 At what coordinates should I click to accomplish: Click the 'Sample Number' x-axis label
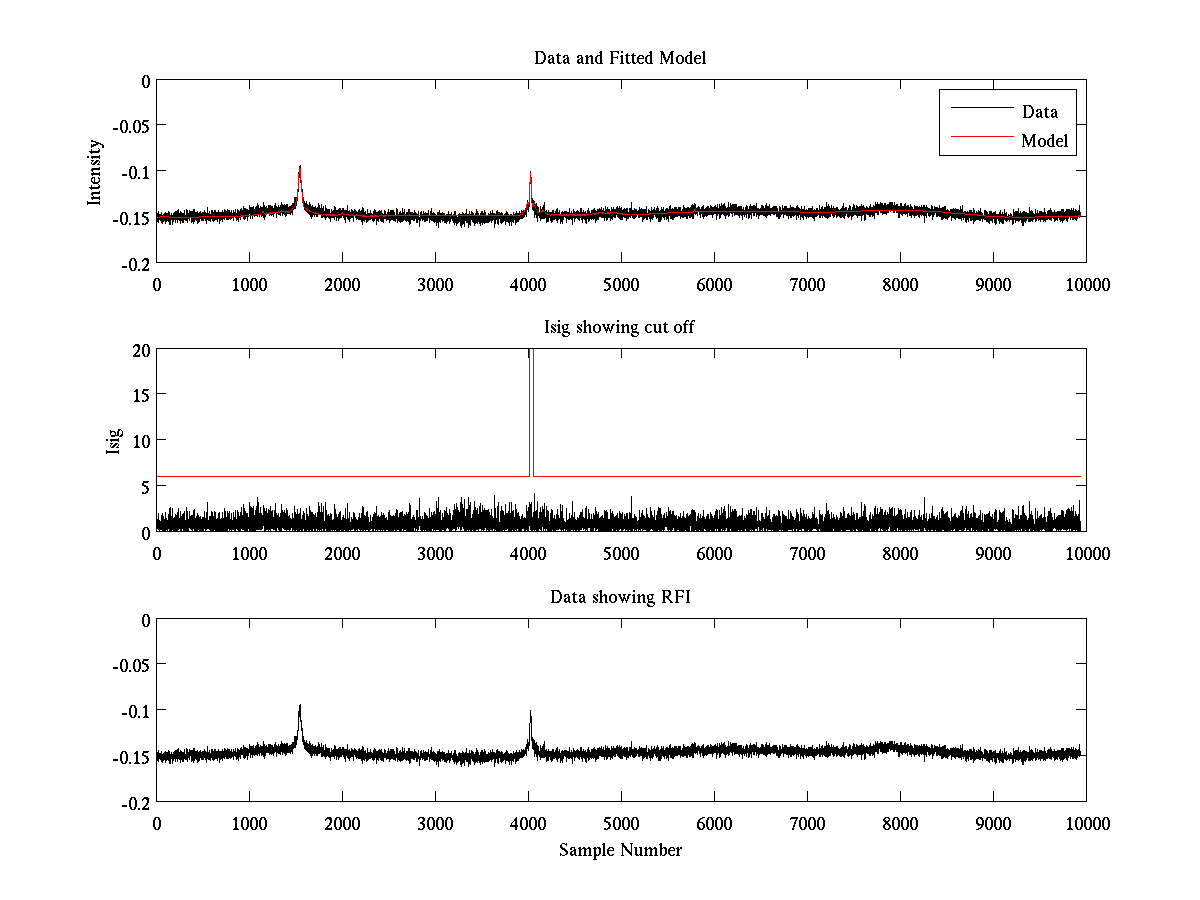pos(620,850)
